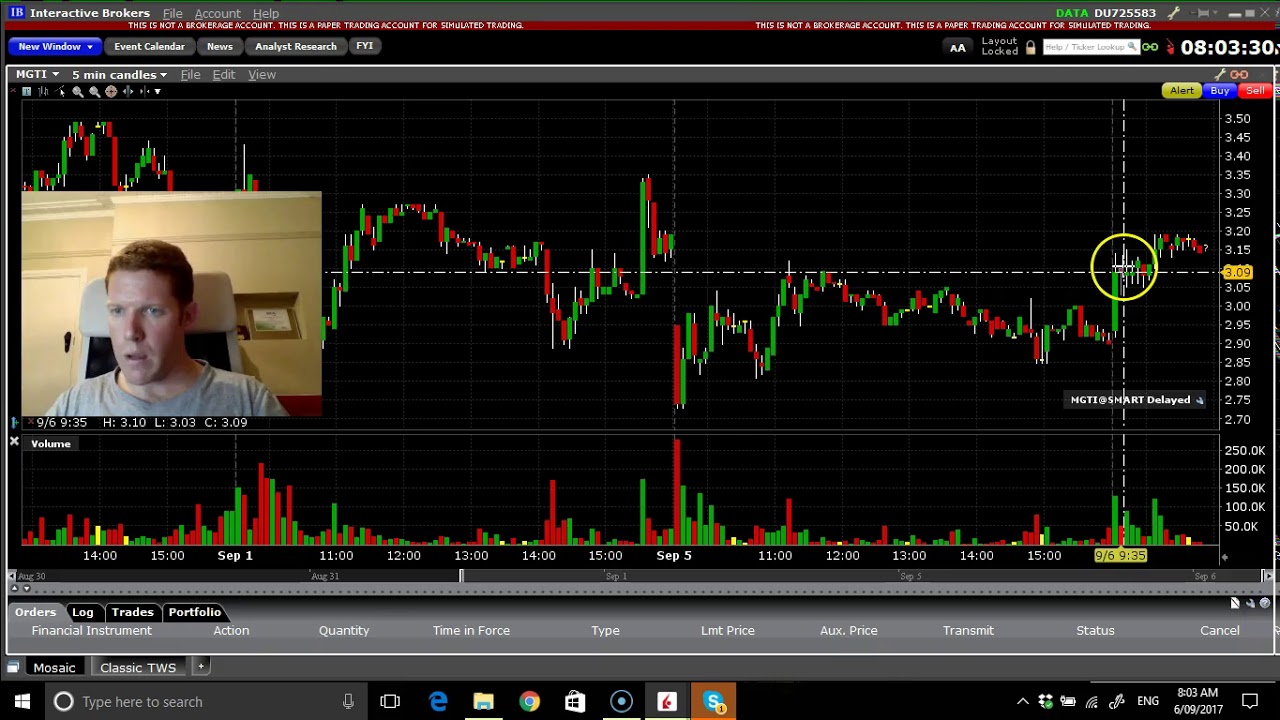Open the Windows notification center

(x=1250, y=701)
